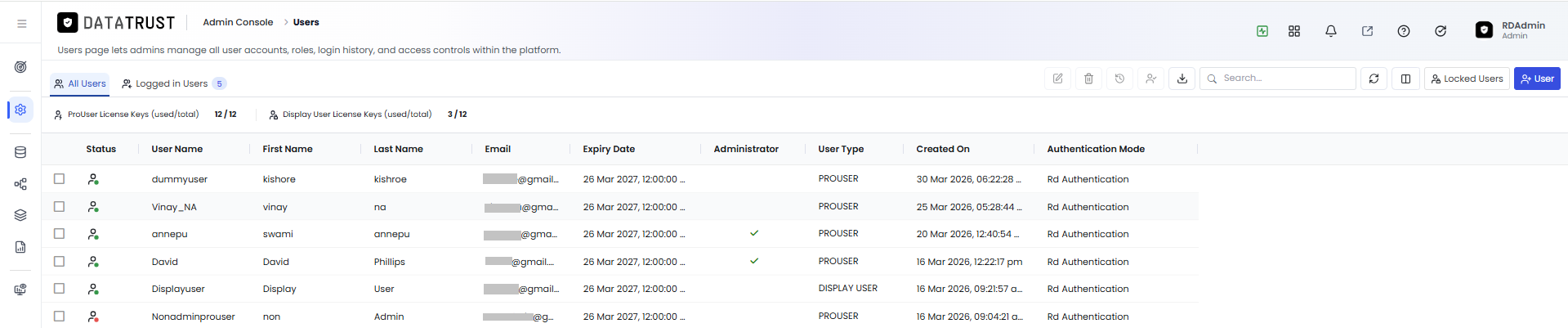Open the help question mark icon
1568x328 pixels.
1404,31
